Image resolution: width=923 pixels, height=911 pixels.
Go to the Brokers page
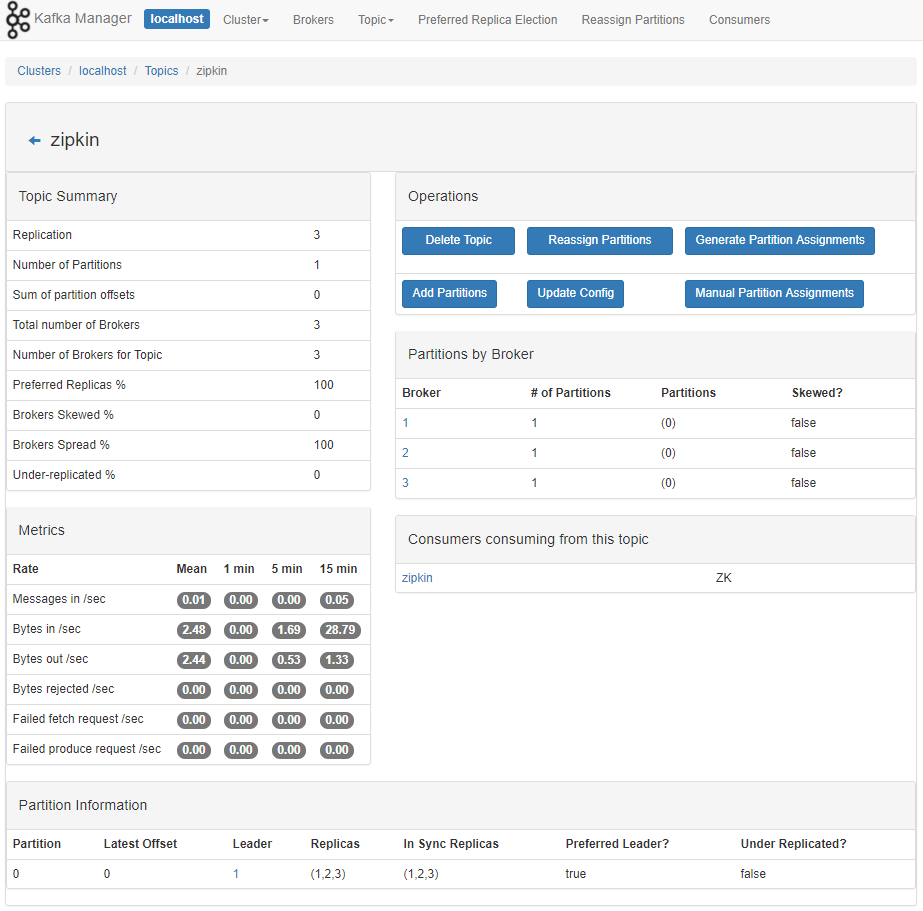point(313,20)
